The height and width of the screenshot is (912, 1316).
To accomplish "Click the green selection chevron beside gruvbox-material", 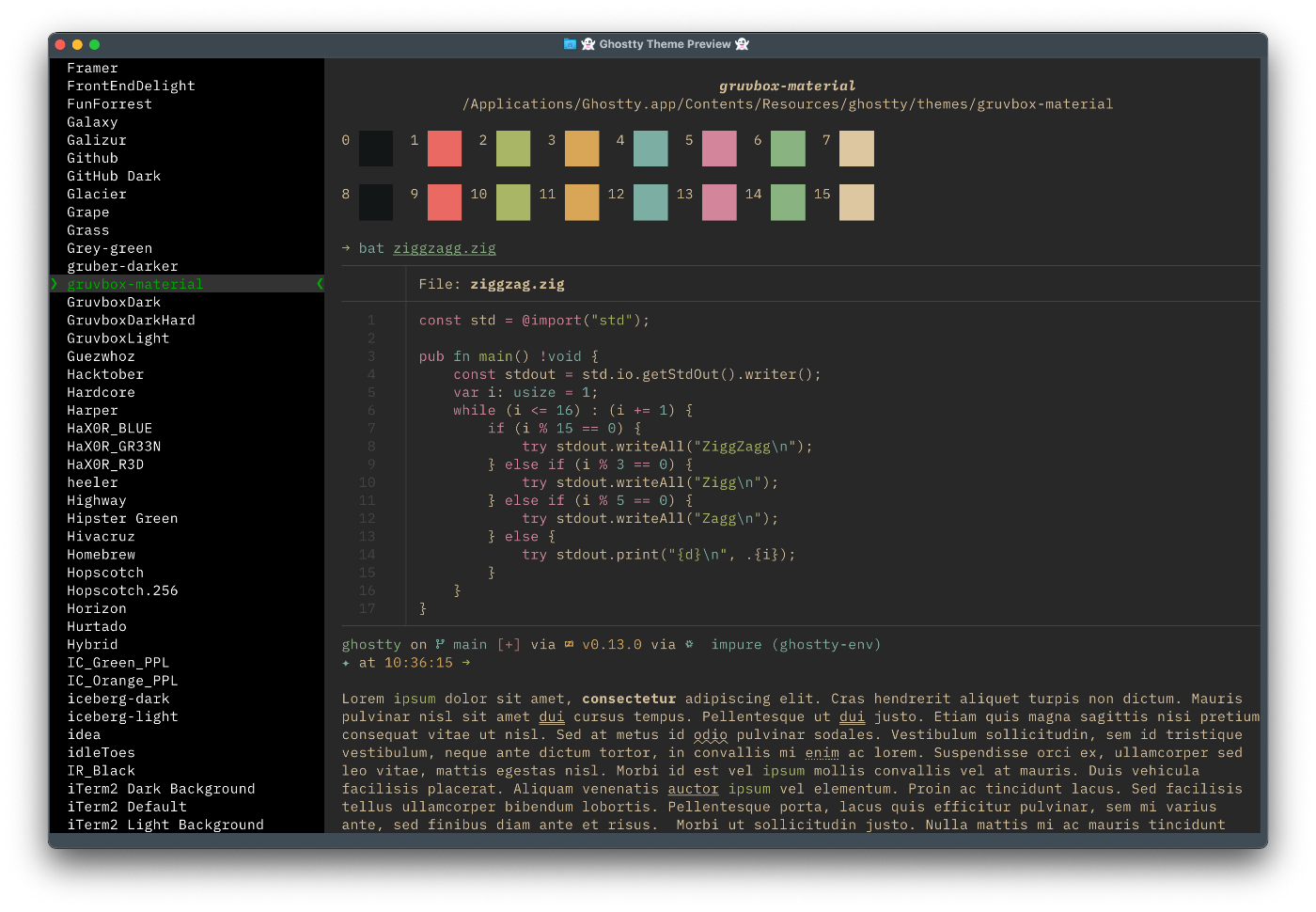I will [x=54, y=284].
